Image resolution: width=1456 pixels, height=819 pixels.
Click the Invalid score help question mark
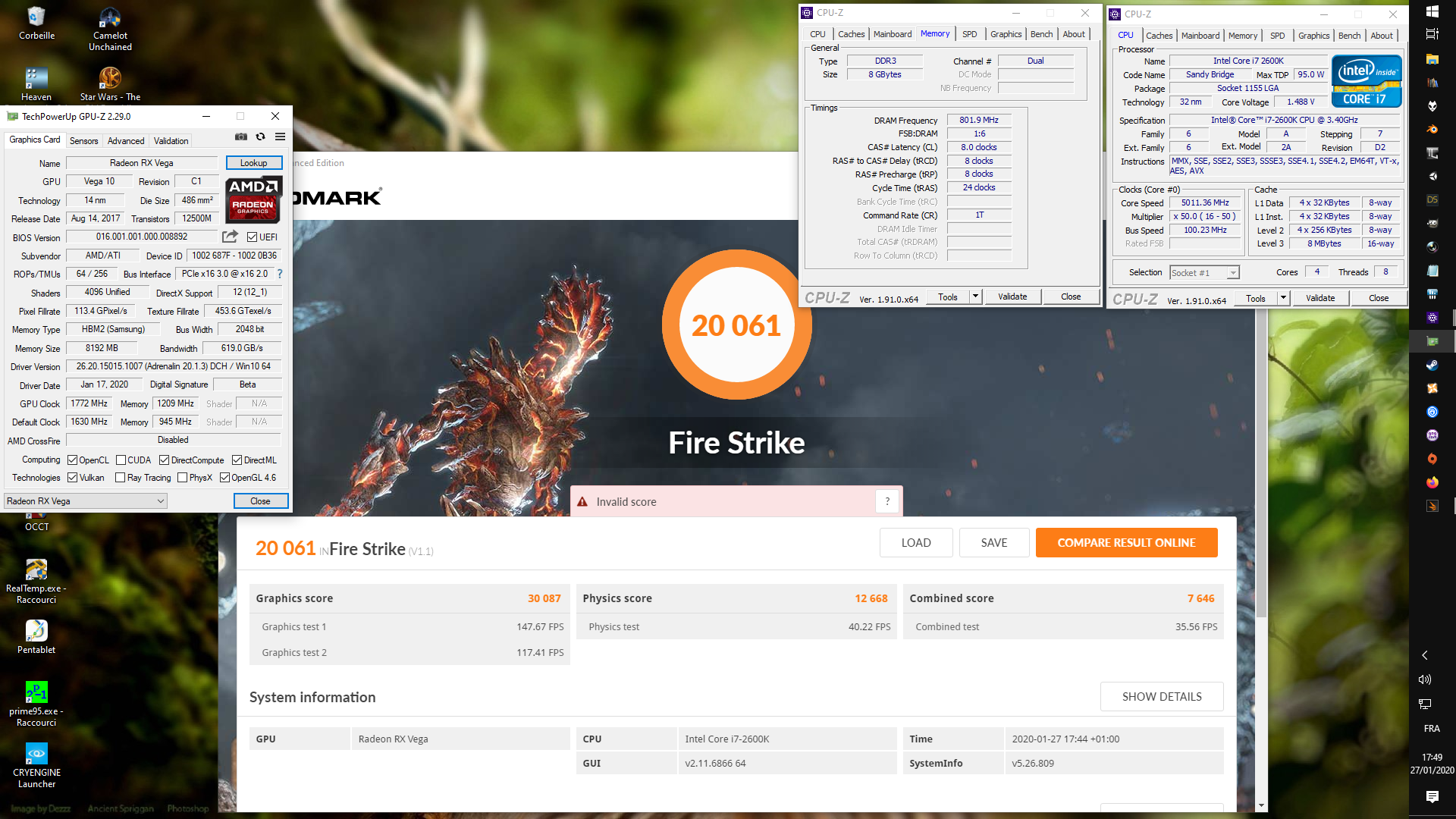pyautogui.click(x=887, y=501)
